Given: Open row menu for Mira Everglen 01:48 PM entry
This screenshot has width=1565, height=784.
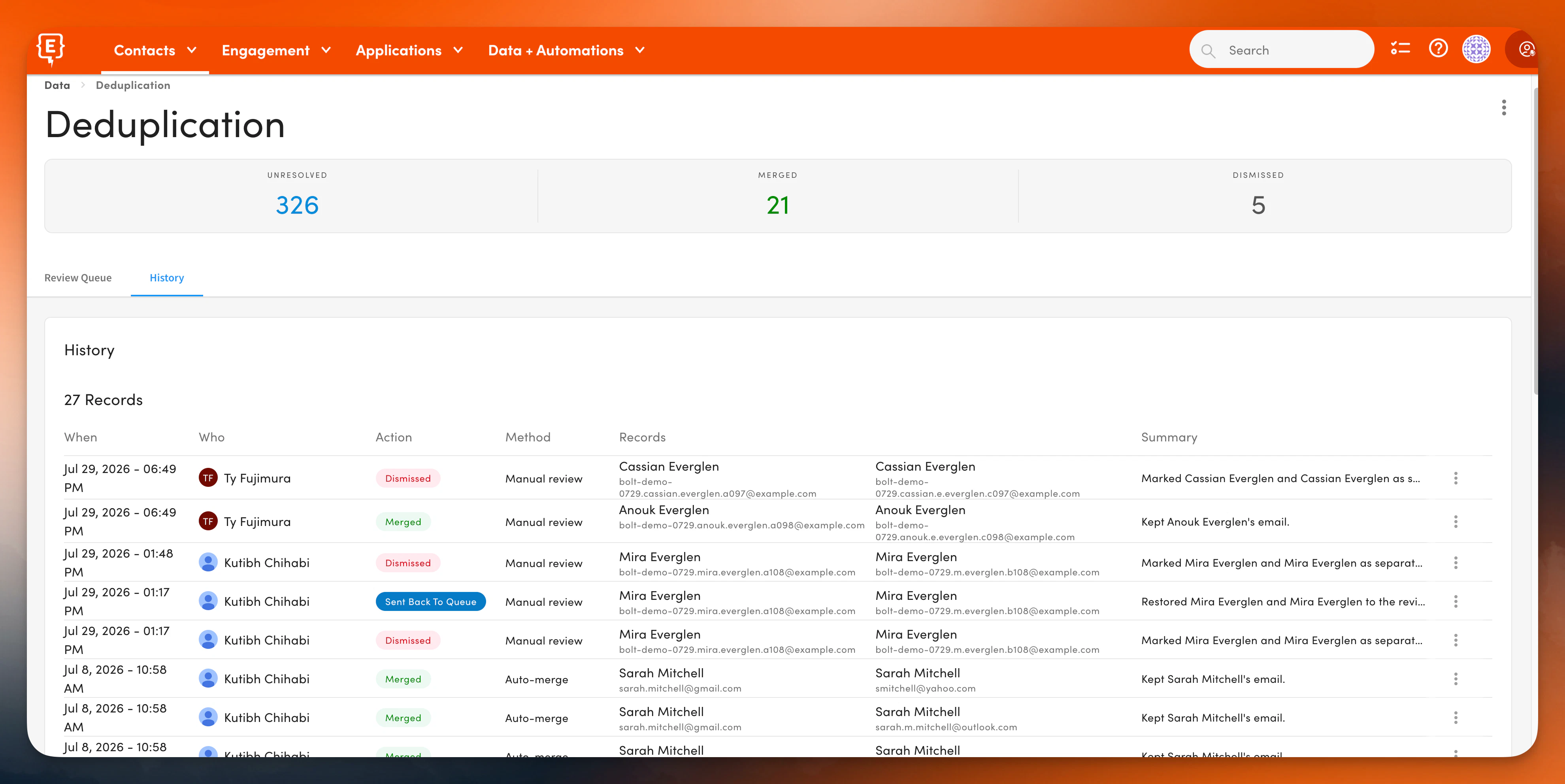Looking at the screenshot, I should coord(1456,563).
